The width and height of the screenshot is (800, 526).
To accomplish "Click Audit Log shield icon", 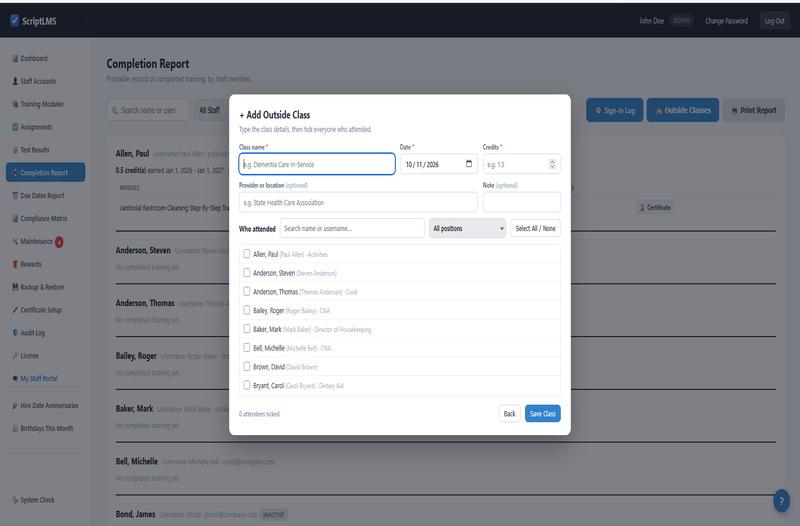I will click(x=15, y=333).
